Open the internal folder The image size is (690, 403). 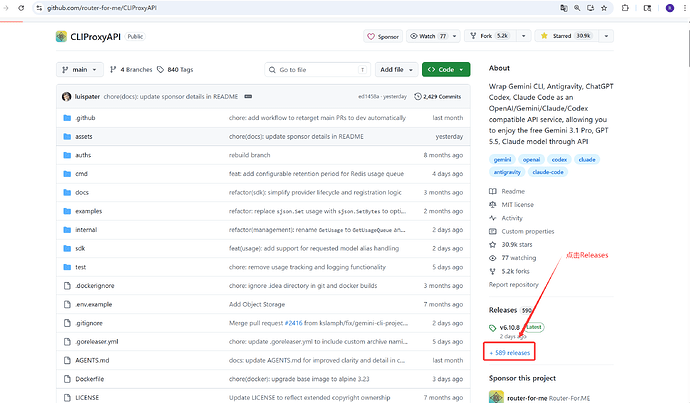86,230
